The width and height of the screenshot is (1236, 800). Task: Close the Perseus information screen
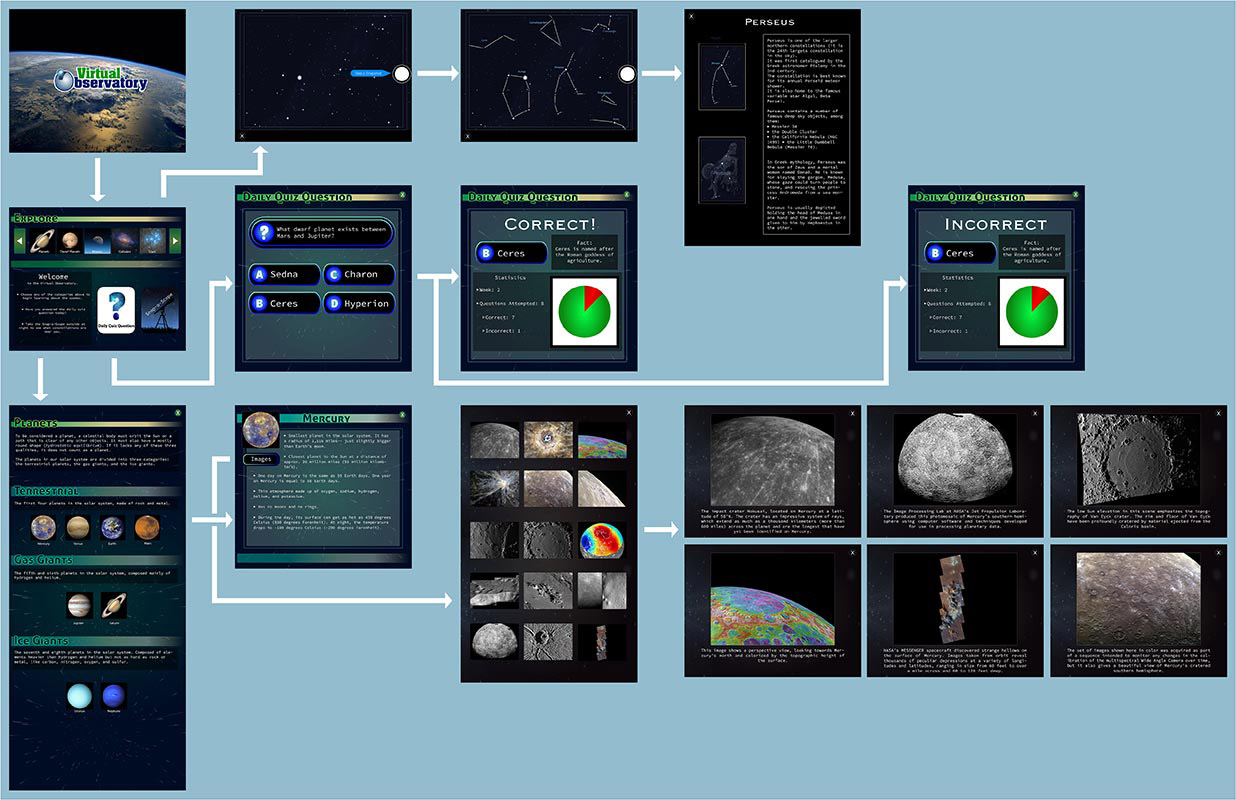[689, 15]
